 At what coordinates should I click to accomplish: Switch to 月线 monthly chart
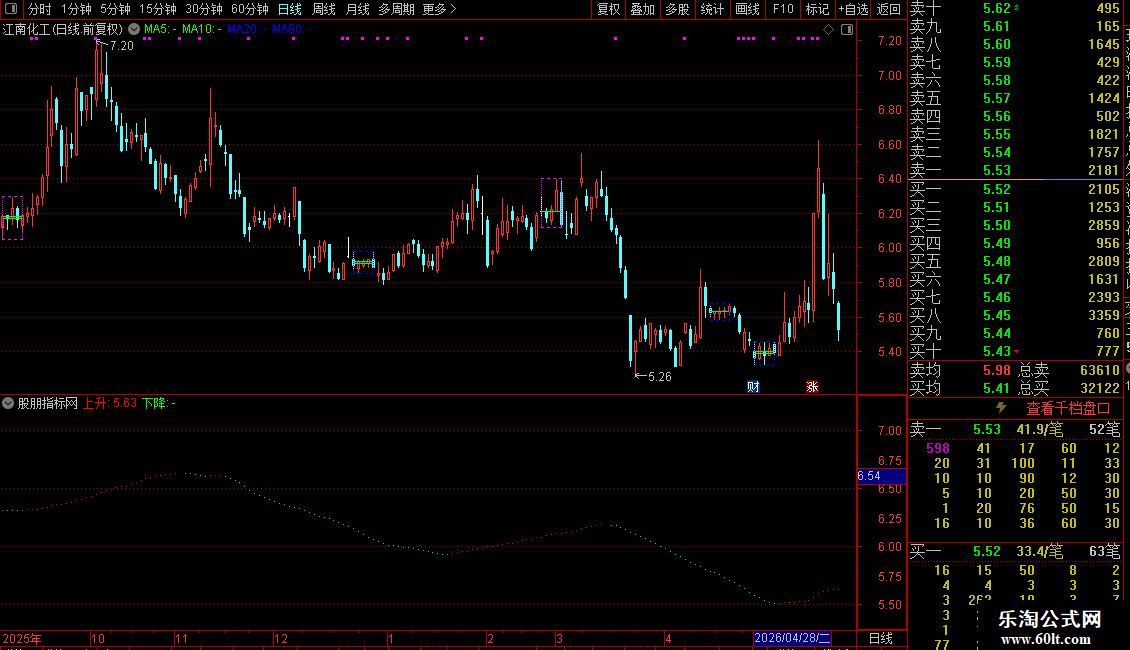coord(357,9)
